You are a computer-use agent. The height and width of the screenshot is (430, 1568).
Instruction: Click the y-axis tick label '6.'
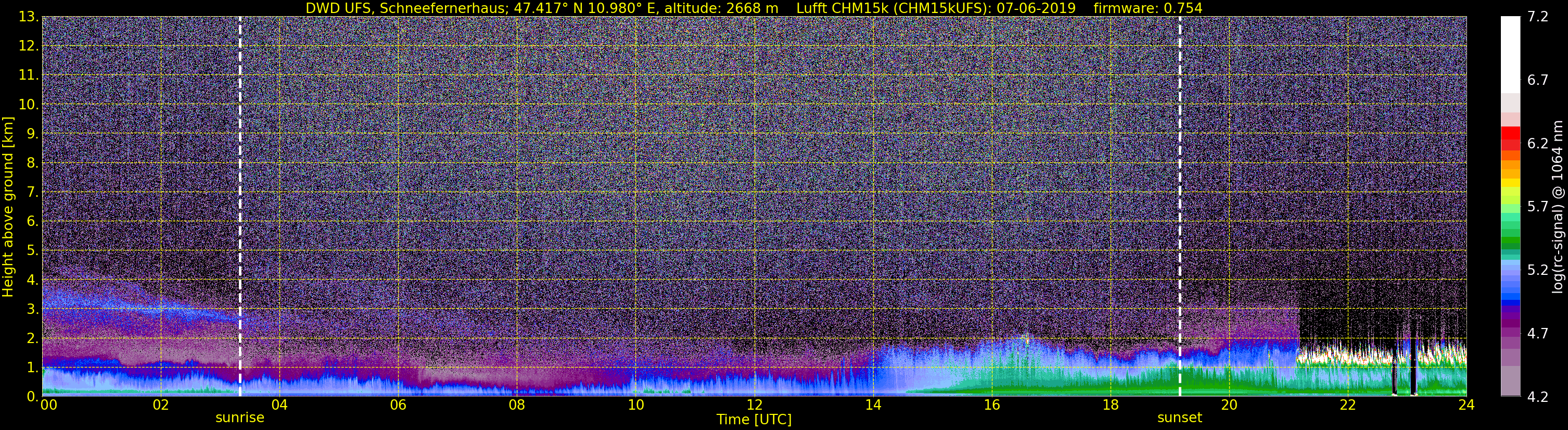point(33,222)
